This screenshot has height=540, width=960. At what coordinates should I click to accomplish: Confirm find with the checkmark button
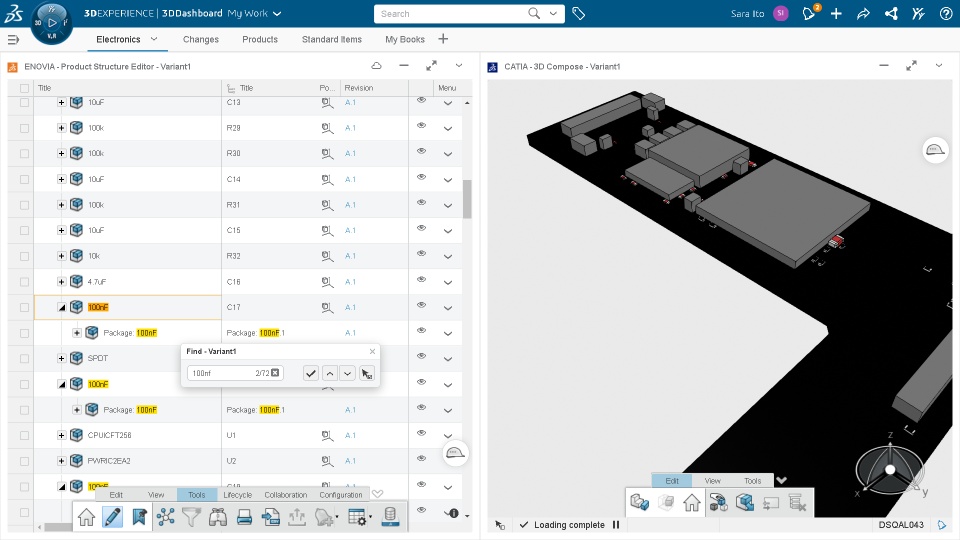(311, 373)
